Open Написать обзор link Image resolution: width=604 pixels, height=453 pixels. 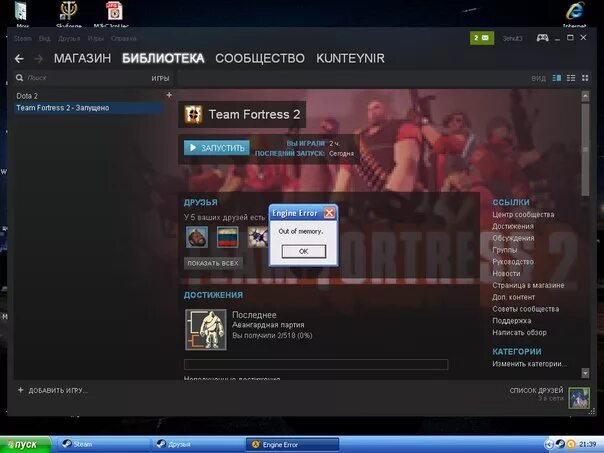(x=519, y=332)
